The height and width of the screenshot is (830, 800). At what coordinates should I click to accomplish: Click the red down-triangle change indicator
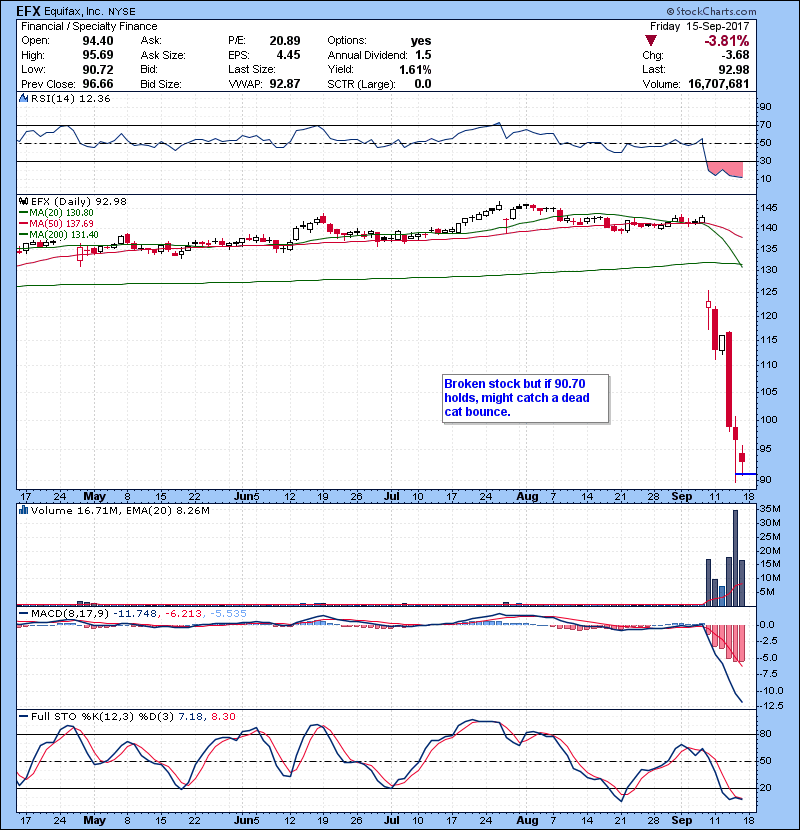tap(651, 41)
